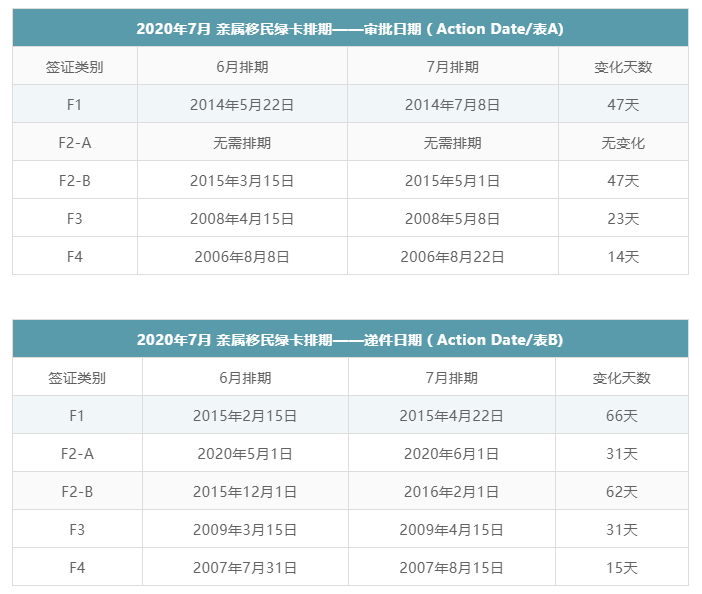Click the 递件日期 (表B) table title bar
Image resolution: width=702 pixels, height=594 pixels.
350,340
